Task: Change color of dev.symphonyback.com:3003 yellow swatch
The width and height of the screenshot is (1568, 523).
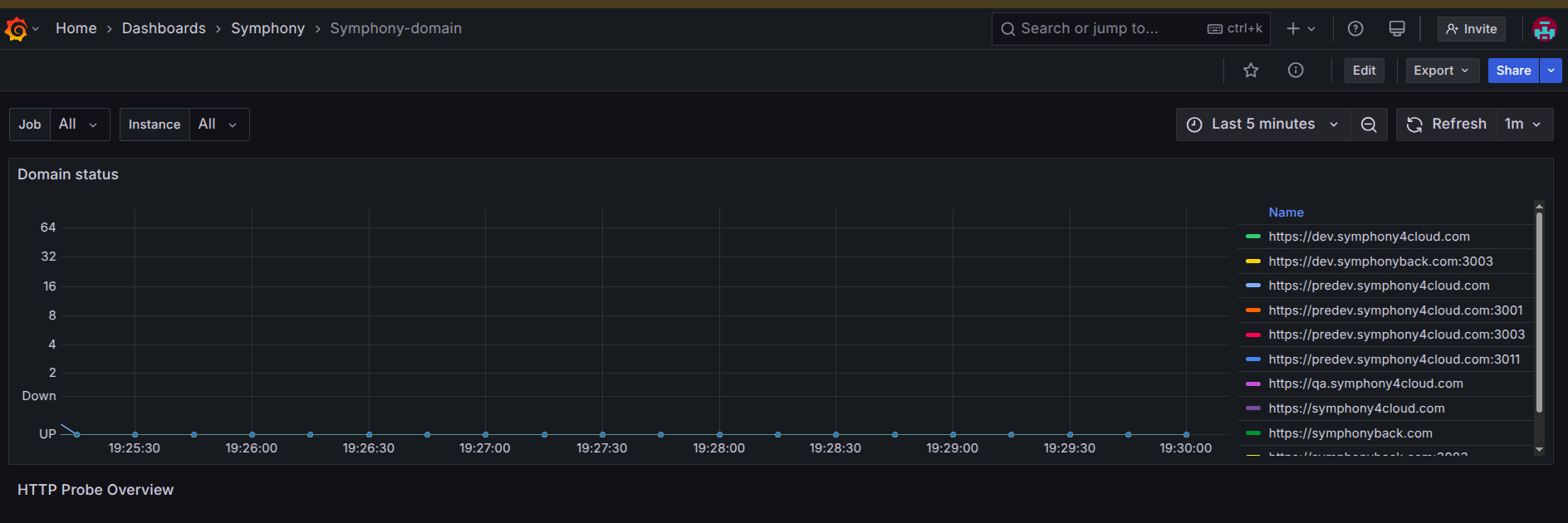Action: pyautogui.click(x=1253, y=261)
